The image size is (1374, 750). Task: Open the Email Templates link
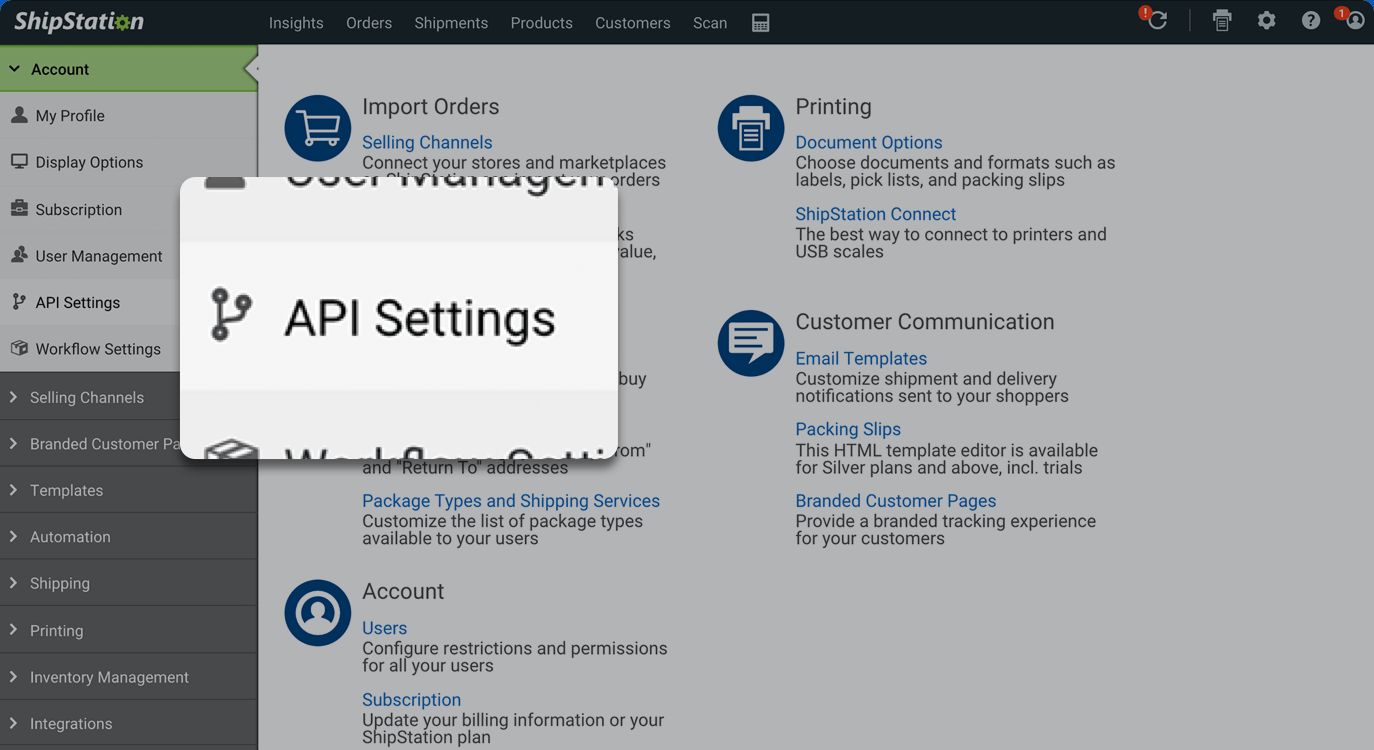tap(861, 358)
